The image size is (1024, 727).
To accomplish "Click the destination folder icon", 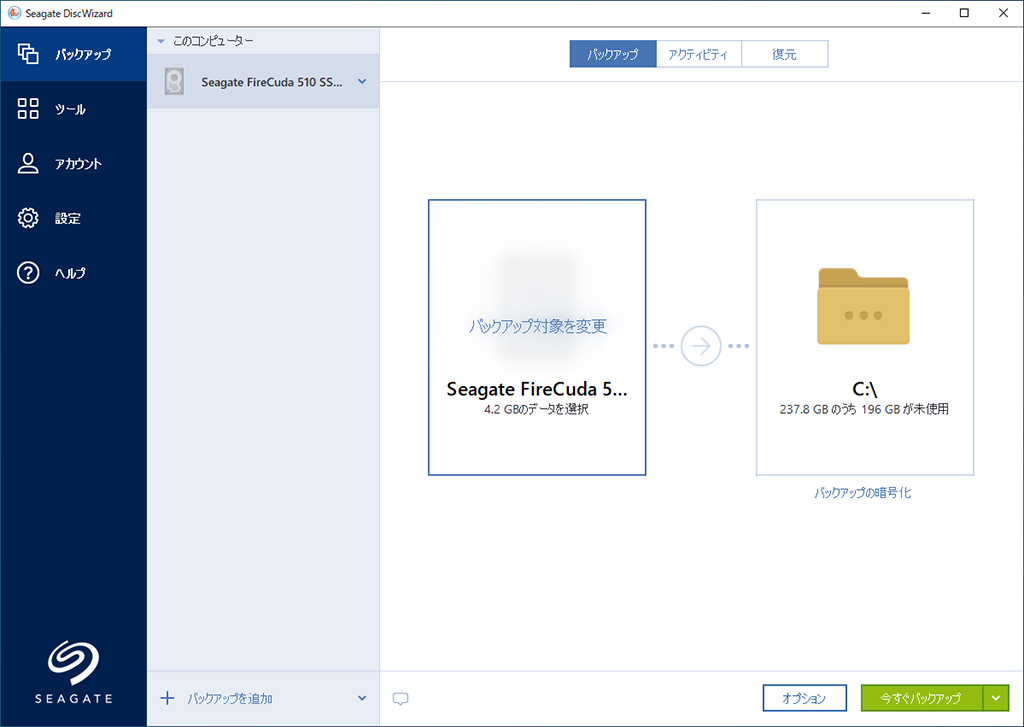I will [863, 306].
